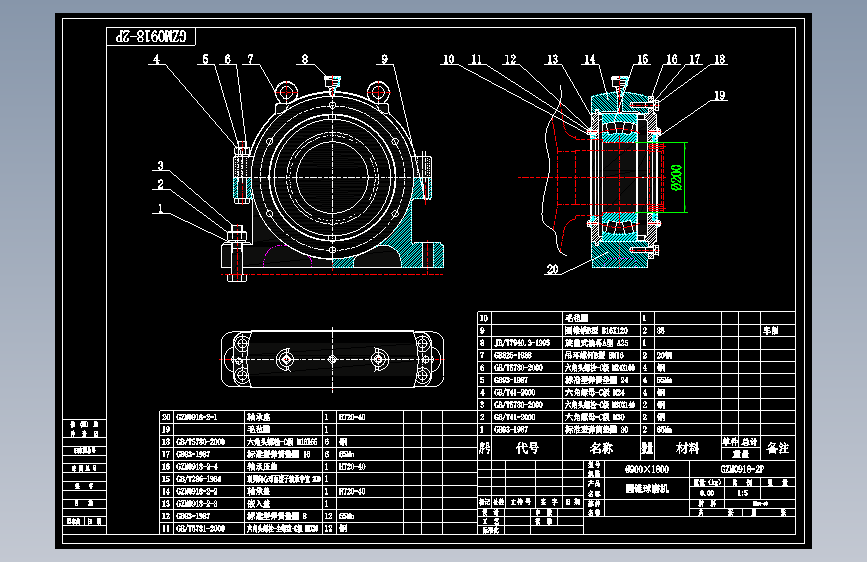This screenshot has width=867, height=562.
Task: Click the GB/T41-2000 code in row 4
Action: tap(514, 392)
